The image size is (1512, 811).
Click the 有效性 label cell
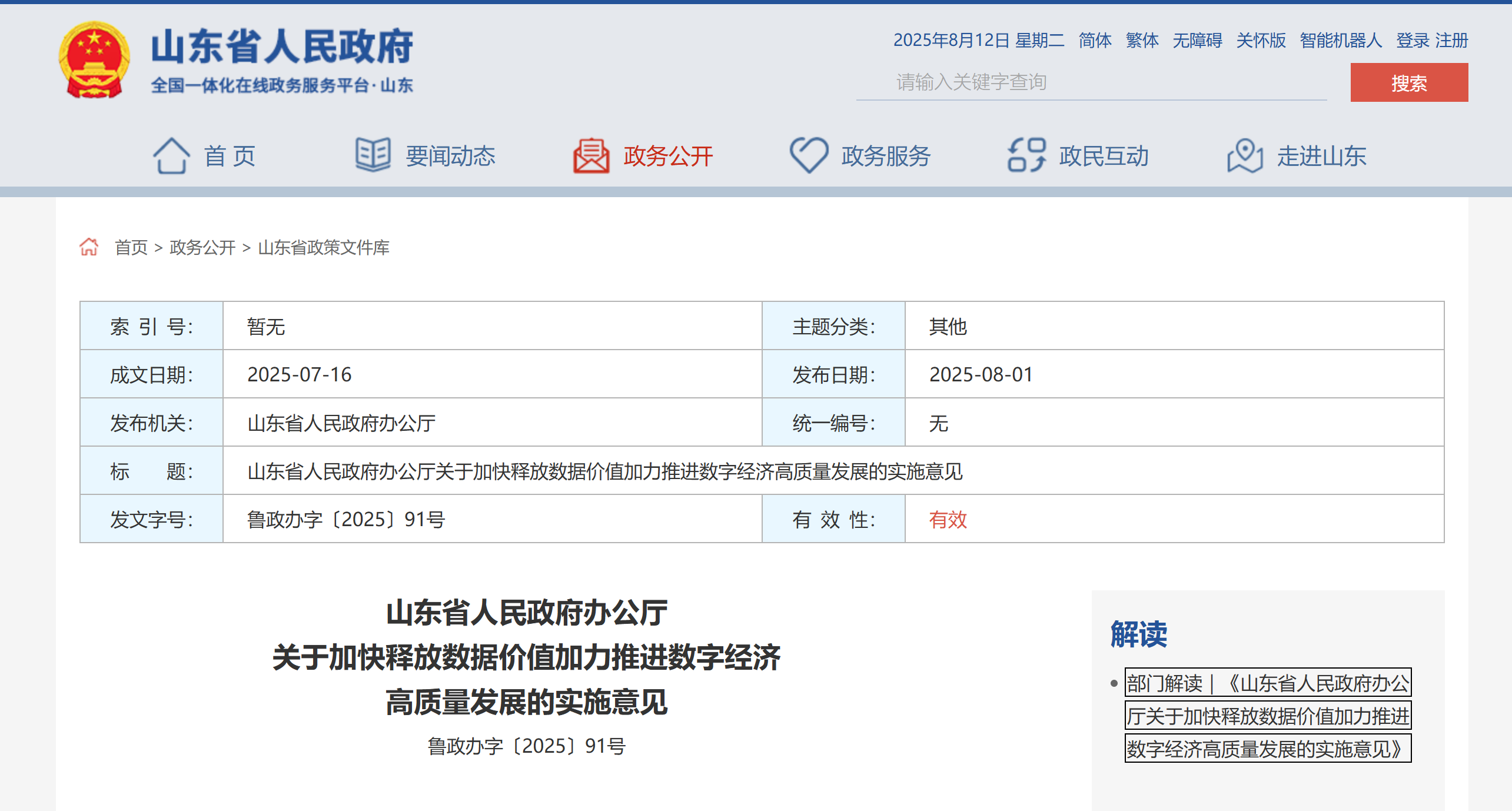click(833, 519)
